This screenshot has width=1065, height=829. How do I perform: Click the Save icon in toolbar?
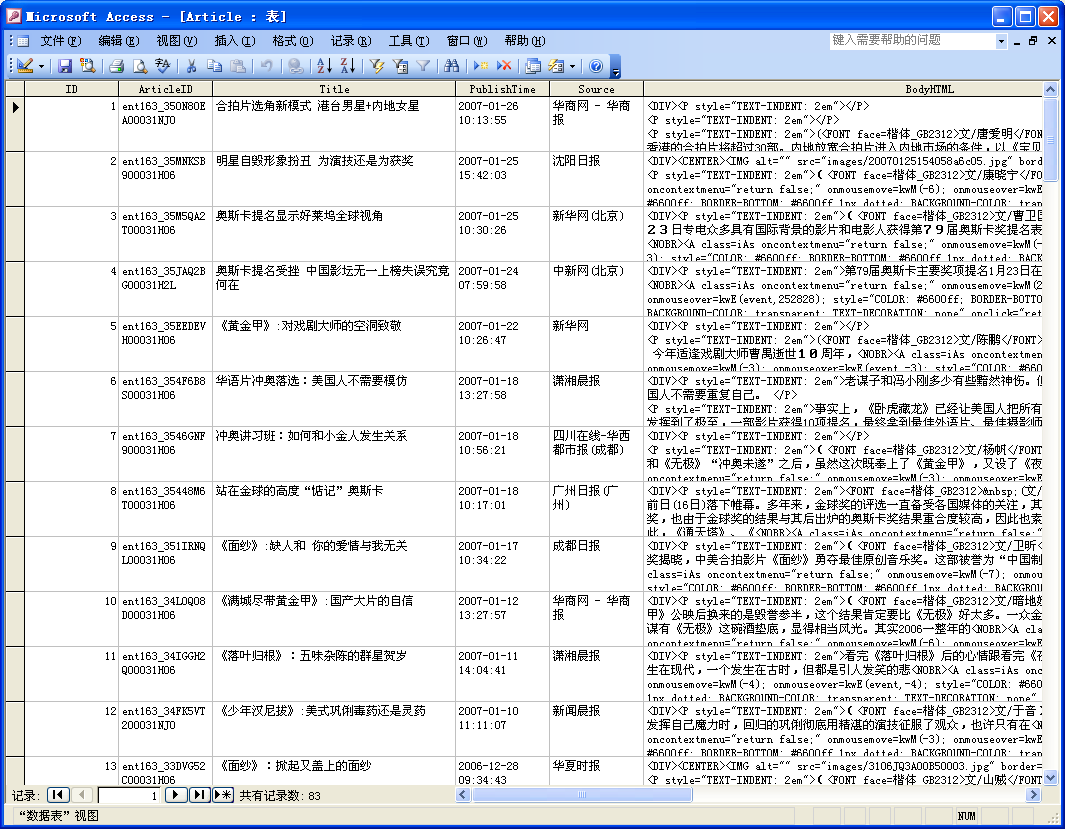pos(65,66)
